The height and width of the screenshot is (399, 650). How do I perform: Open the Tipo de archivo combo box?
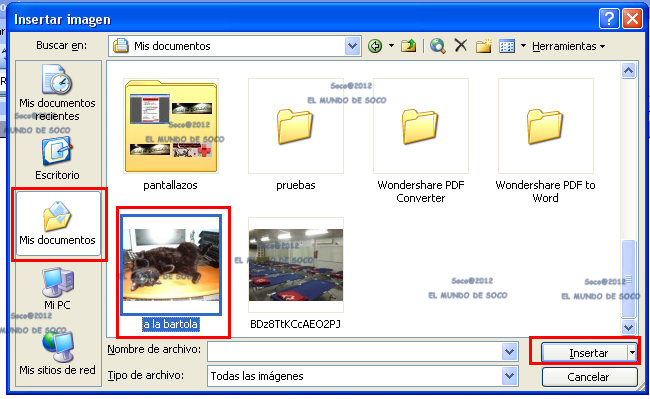[x=363, y=376]
